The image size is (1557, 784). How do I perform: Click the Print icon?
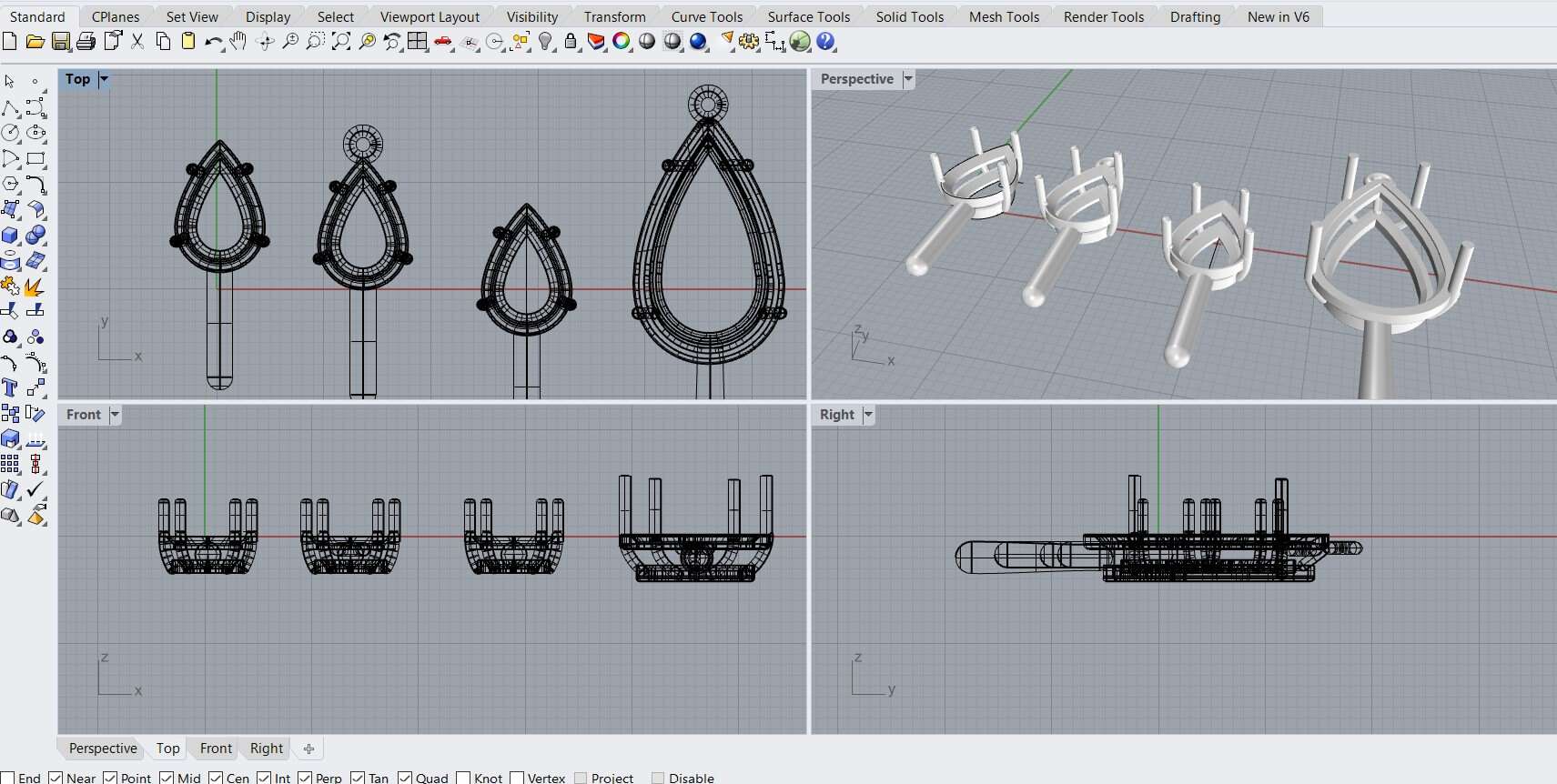pos(86,41)
